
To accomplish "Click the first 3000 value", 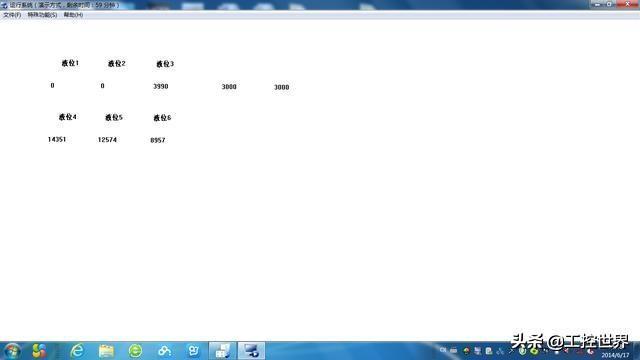I will [229, 87].
